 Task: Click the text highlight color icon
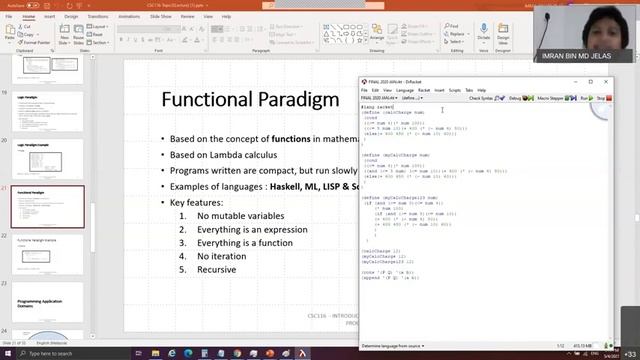[185, 40]
